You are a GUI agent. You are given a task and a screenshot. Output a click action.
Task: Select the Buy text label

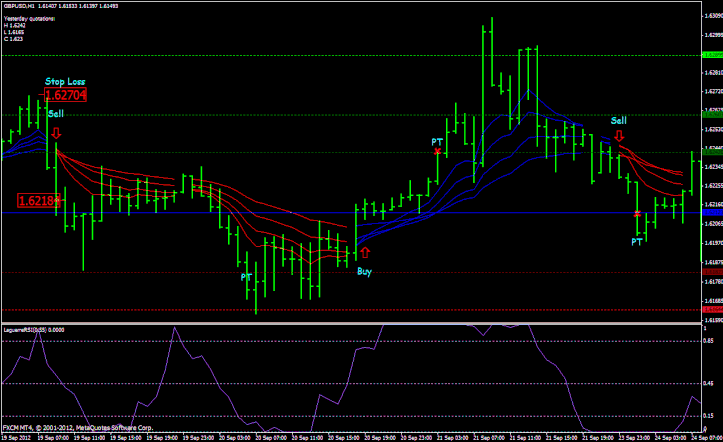pos(364,271)
